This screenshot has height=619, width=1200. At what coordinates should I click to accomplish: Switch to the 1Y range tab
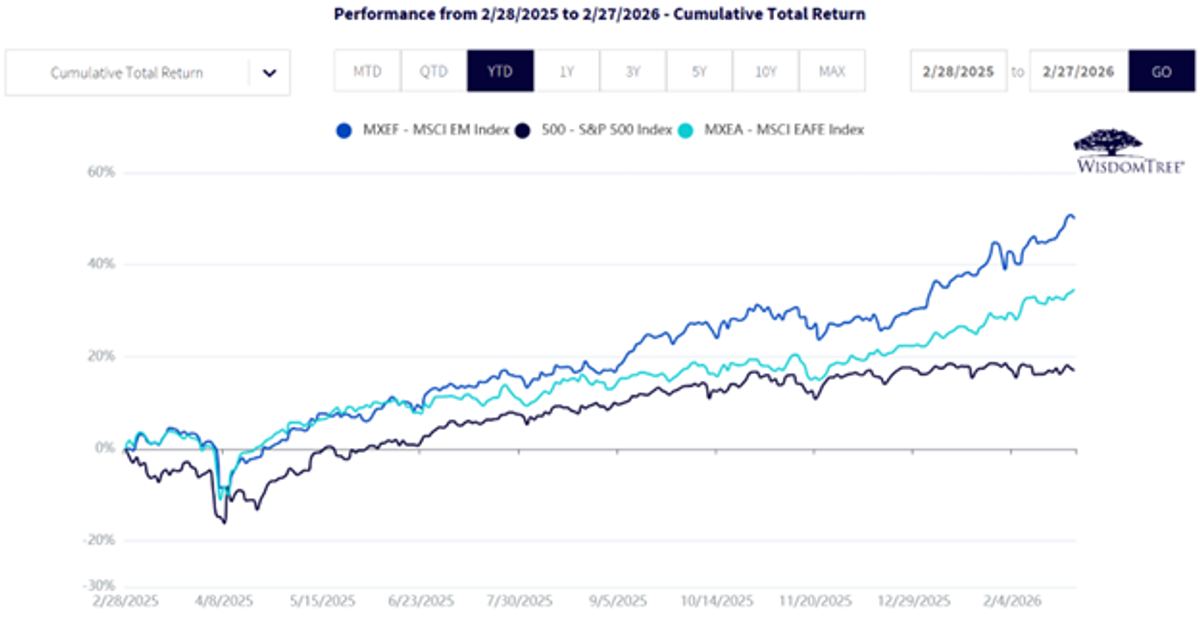[567, 72]
